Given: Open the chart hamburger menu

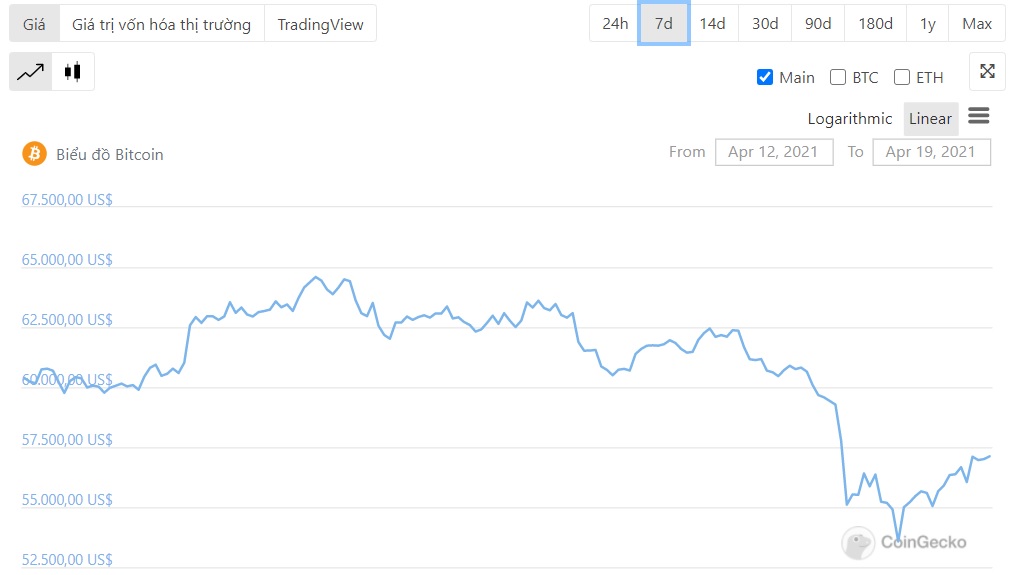Looking at the screenshot, I should coord(979,116).
